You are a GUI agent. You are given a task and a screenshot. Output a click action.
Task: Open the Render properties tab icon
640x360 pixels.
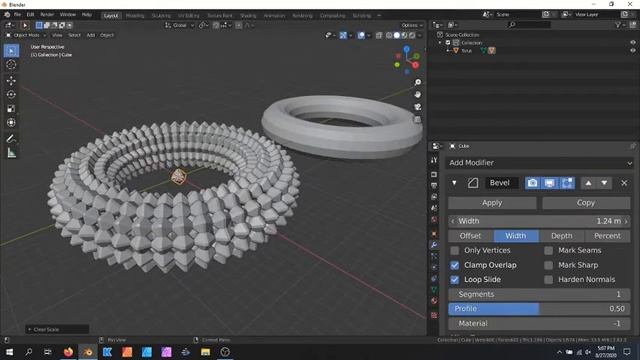point(434,175)
